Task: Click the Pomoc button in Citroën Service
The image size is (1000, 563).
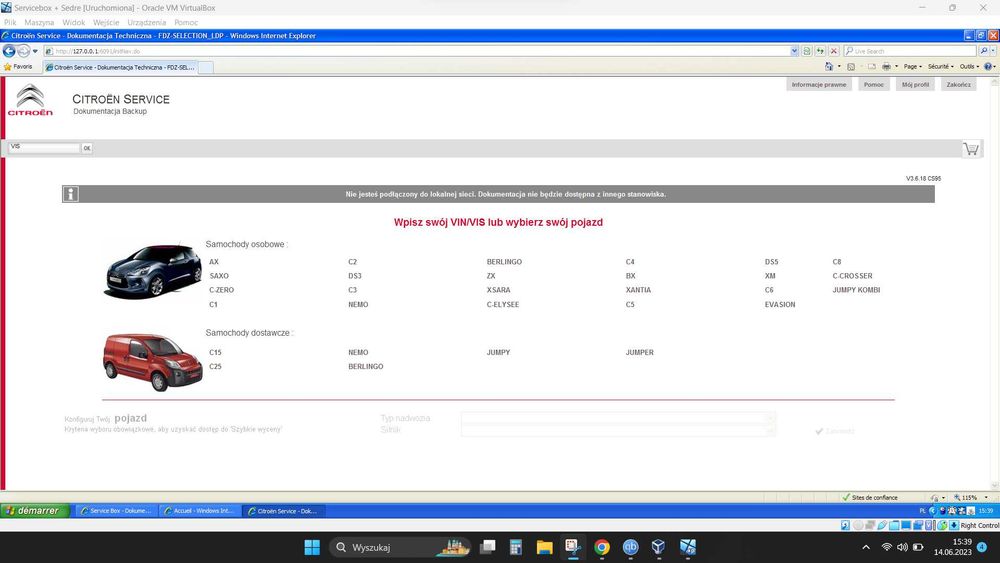Action: (x=874, y=84)
